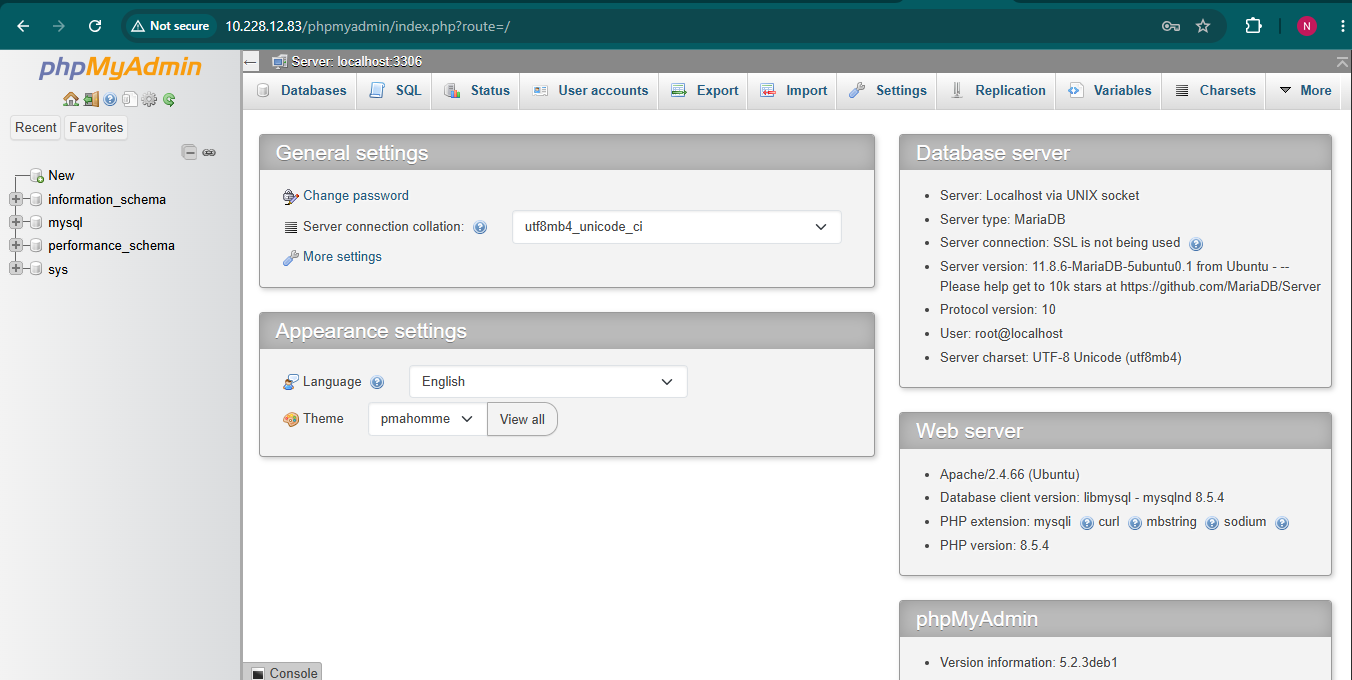
Task: Click the View all themes button
Action: tap(522, 419)
